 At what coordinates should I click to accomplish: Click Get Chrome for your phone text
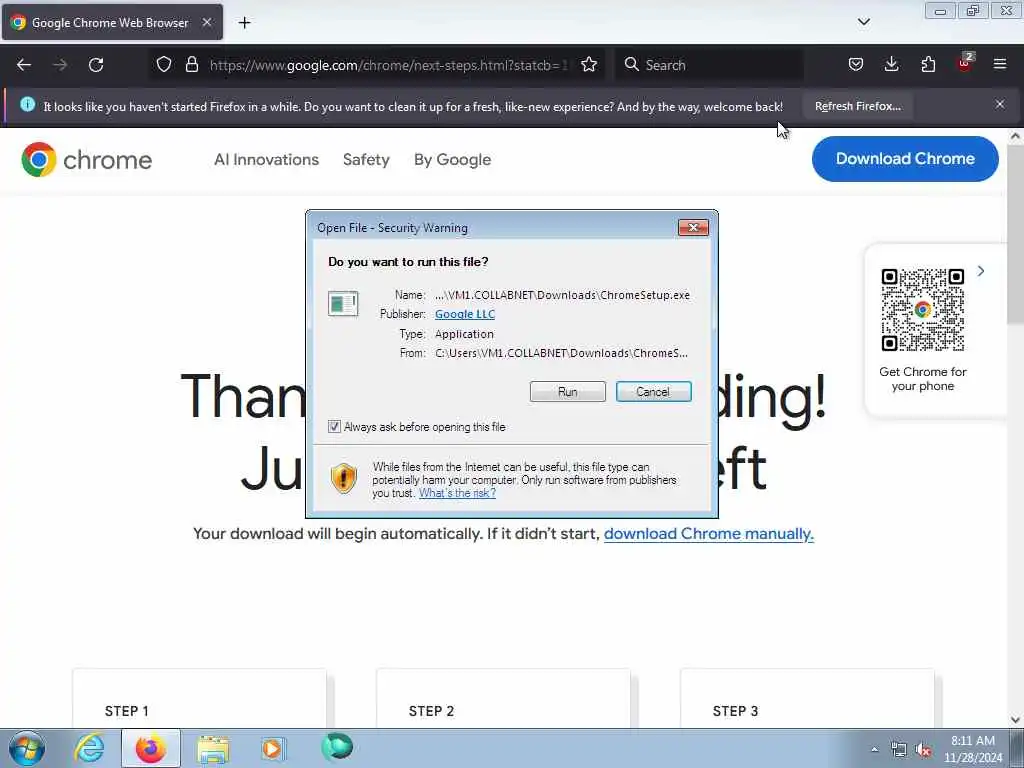point(922,379)
